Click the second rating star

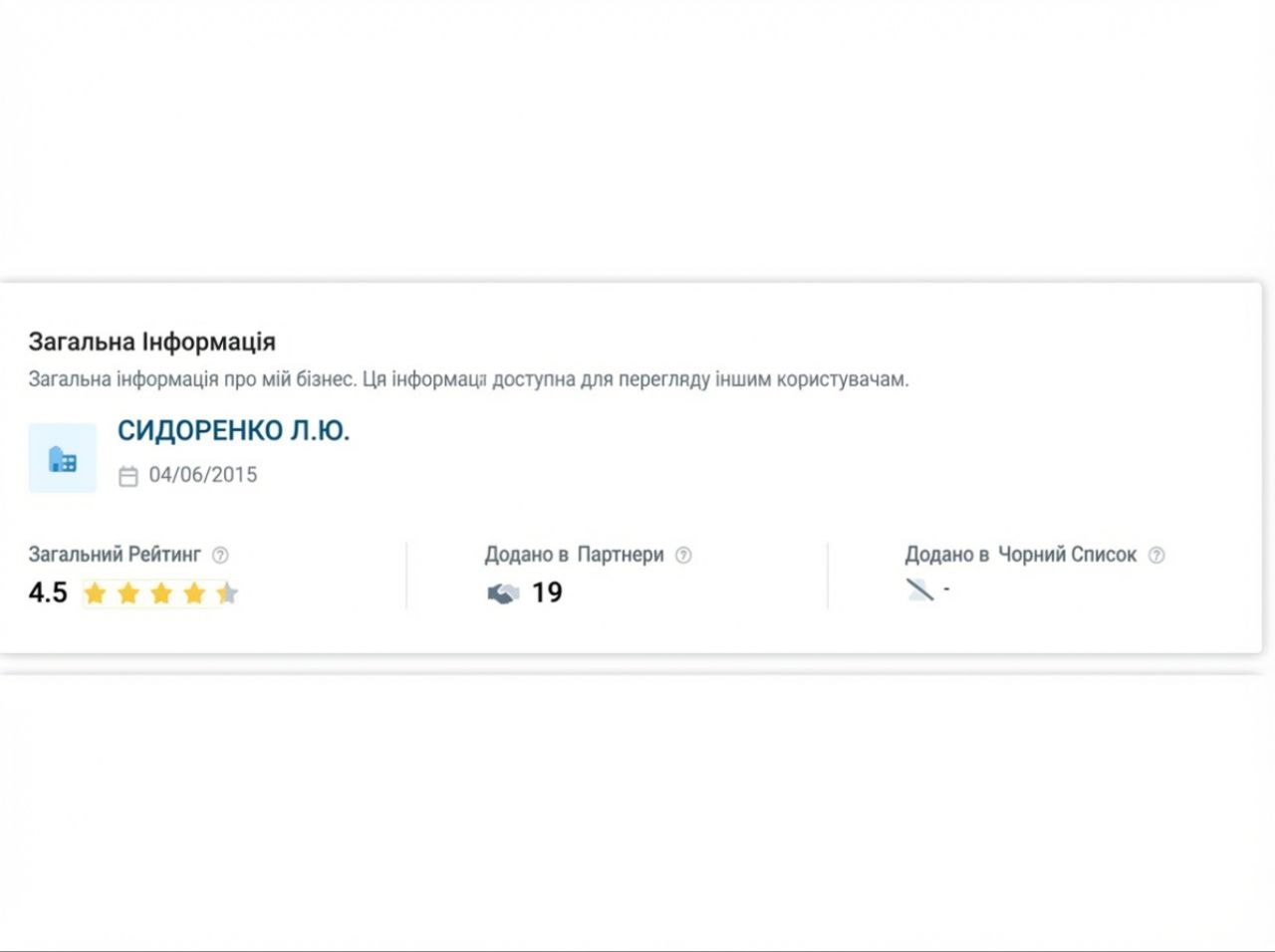click(128, 595)
